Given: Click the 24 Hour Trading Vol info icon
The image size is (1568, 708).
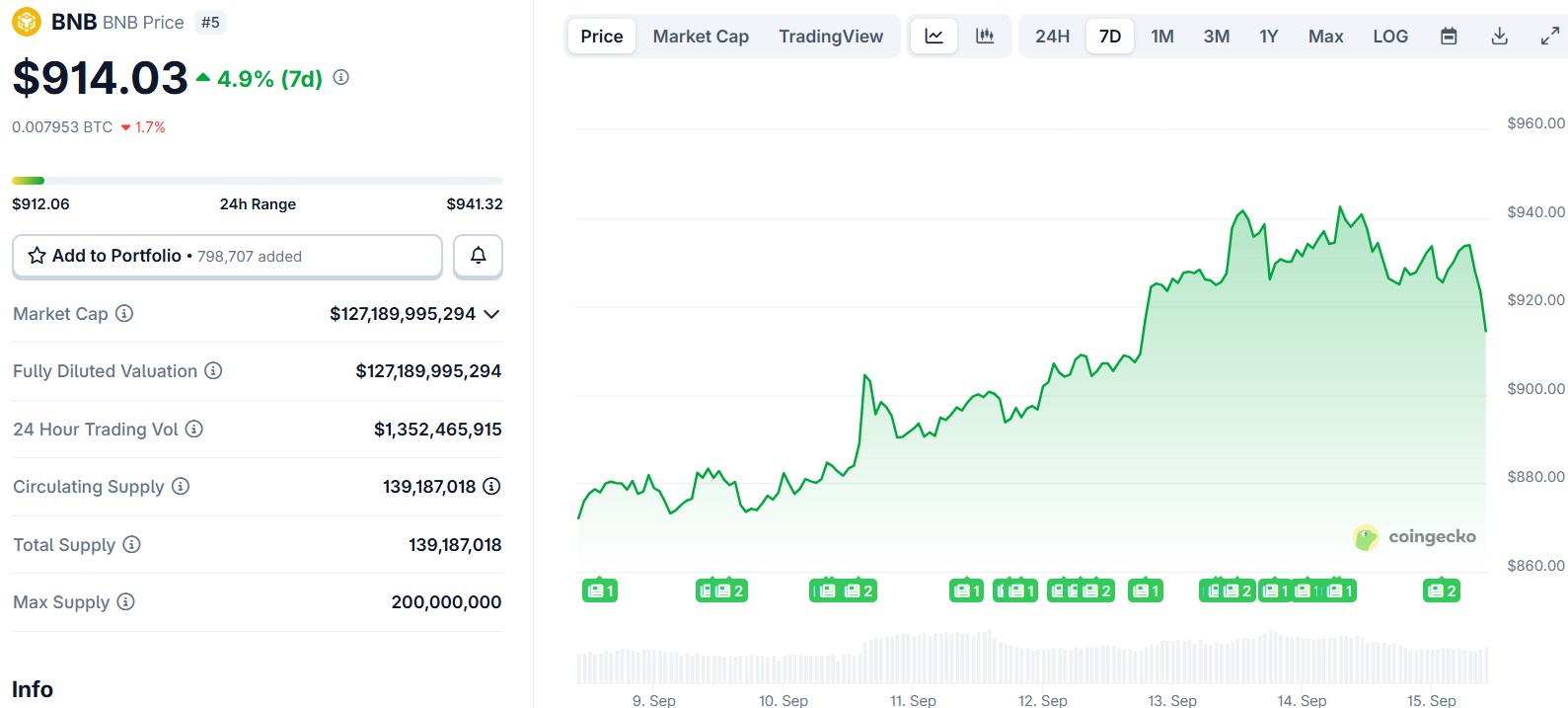Looking at the screenshot, I should [x=194, y=429].
